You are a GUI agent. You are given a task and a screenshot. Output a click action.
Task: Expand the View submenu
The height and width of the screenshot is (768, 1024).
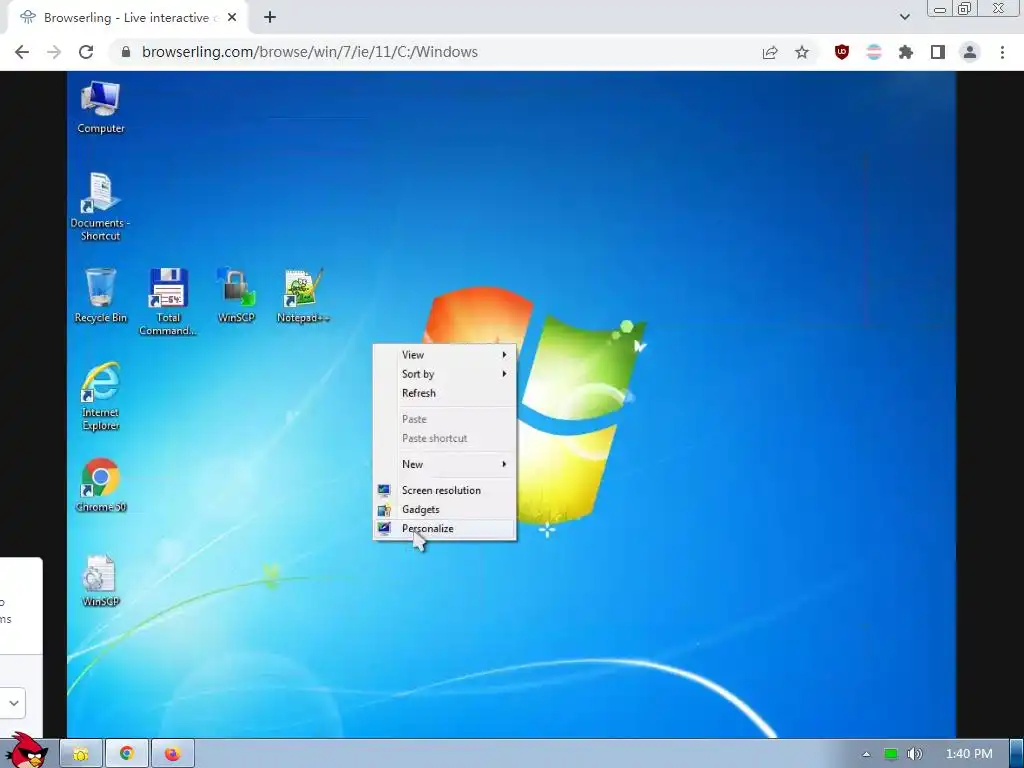445,355
